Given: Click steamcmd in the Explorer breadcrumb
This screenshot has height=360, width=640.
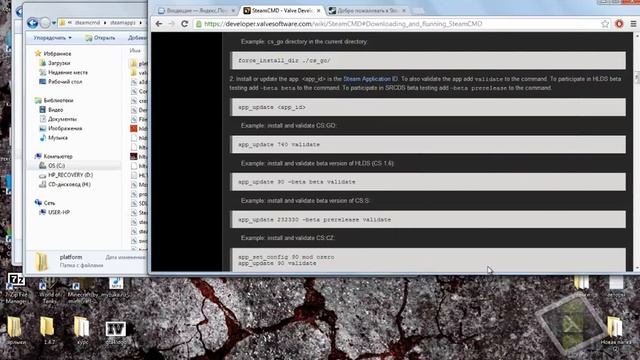Looking at the screenshot, I should click(x=87, y=23).
